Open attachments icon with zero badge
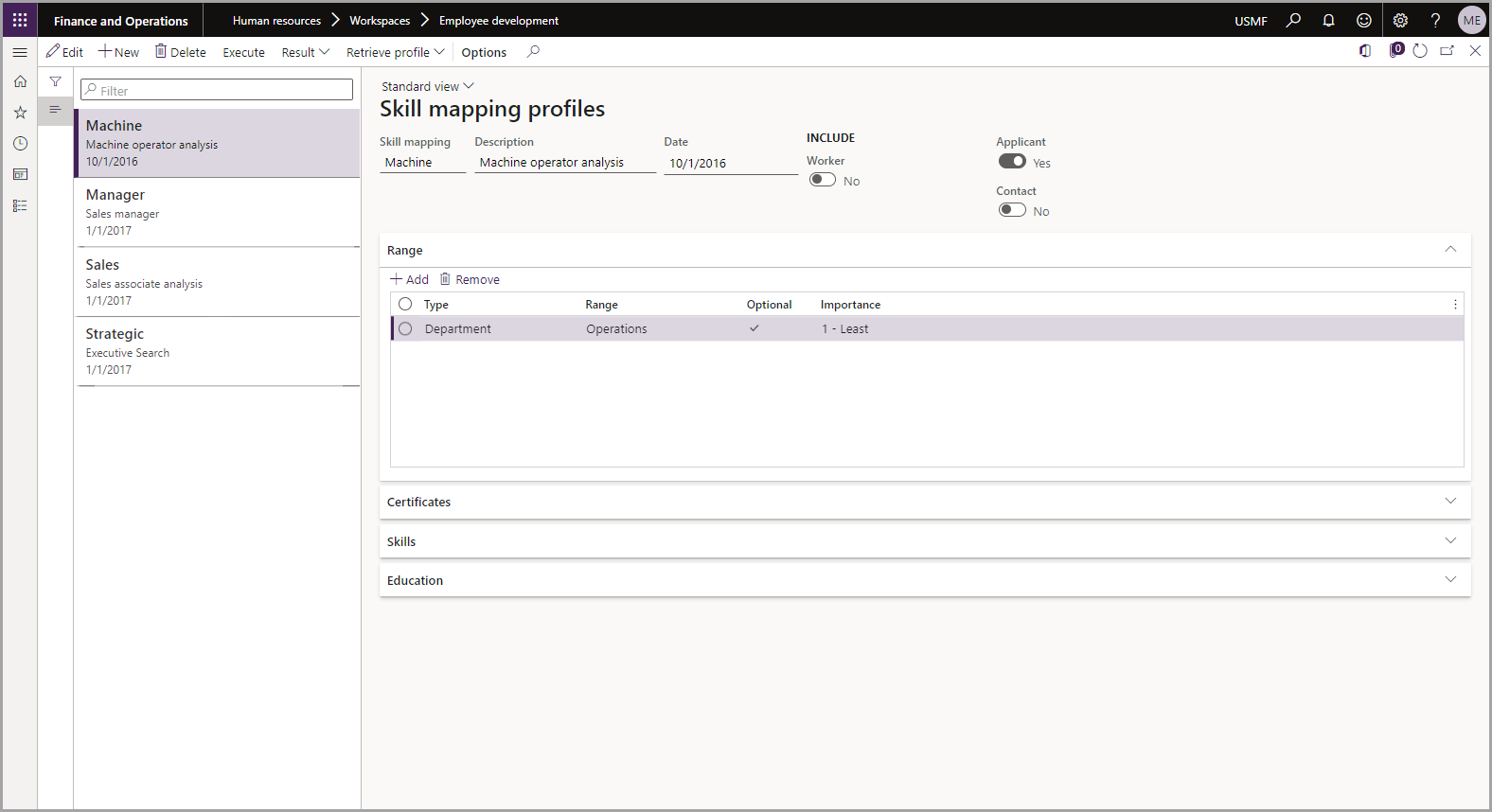Viewport: 1492px width, 812px height. tap(1395, 50)
